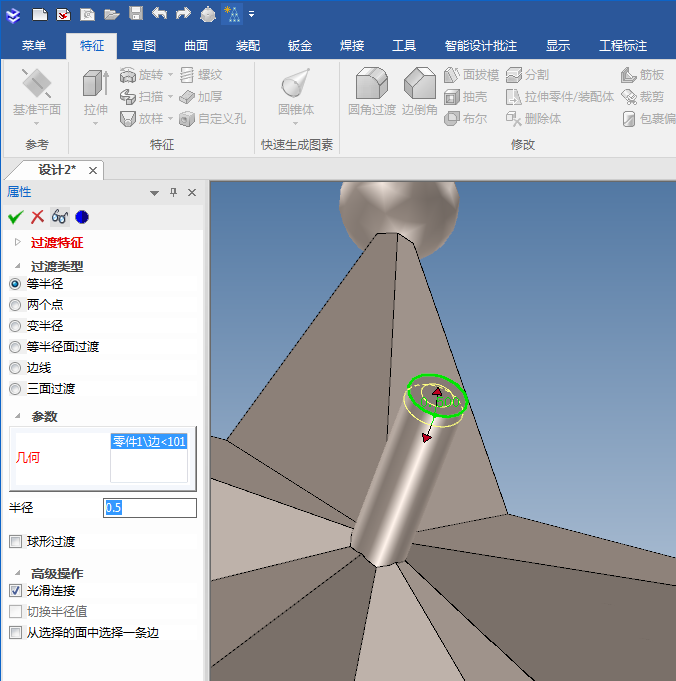Screen dimensions: 676x681
Task: Select the 面拔模 draft tool
Action: 471,75
